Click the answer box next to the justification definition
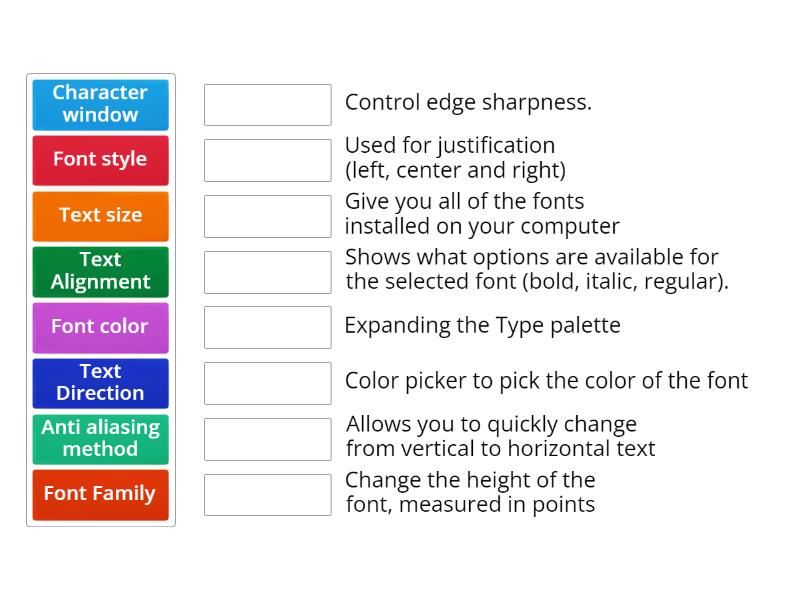The image size is (800, 600). 267,158
